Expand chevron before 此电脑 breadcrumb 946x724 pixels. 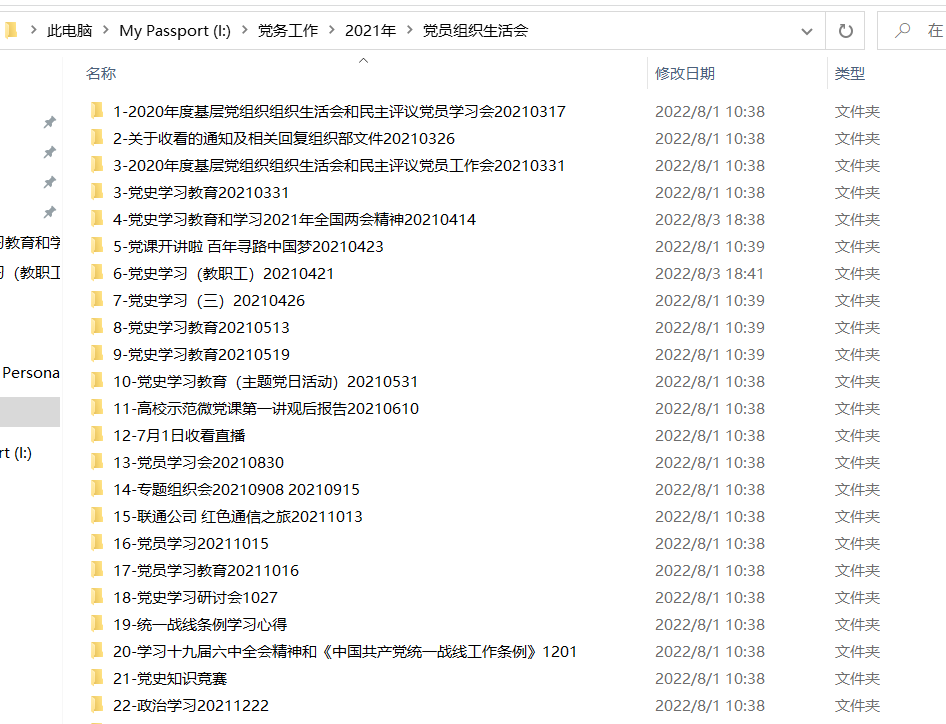(33, 30)
